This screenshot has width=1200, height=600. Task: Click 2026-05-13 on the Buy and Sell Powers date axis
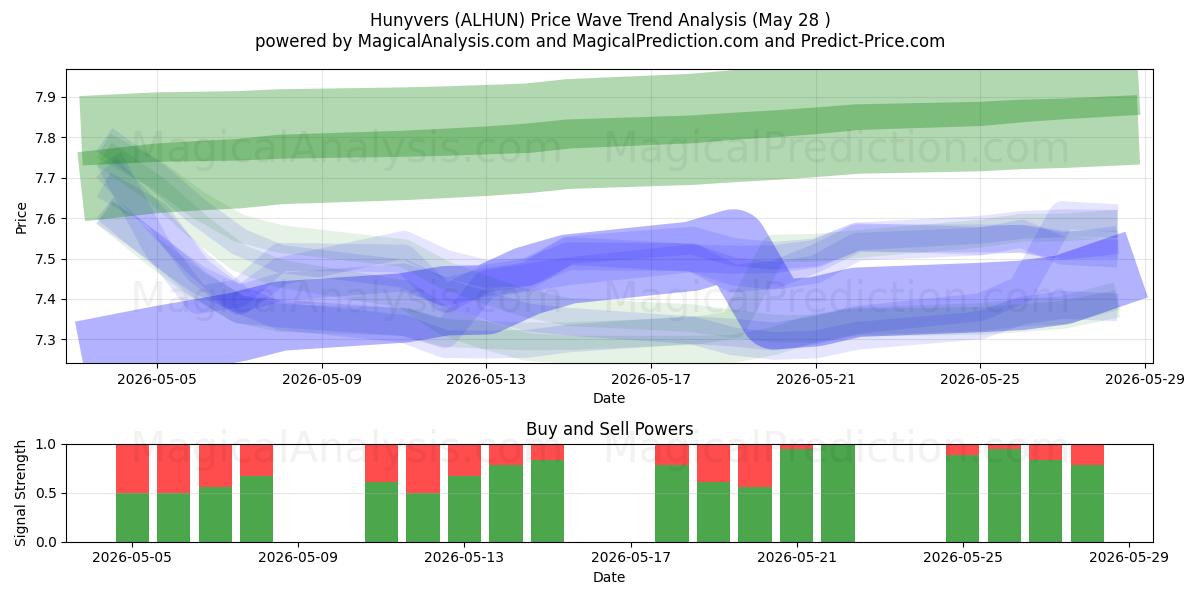pyautogui.click(x=465, y=557)
